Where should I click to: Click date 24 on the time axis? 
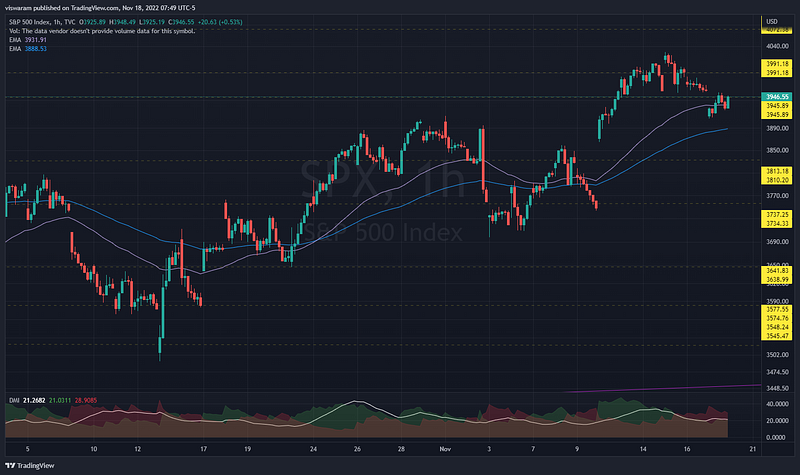(x=313, y=449)
